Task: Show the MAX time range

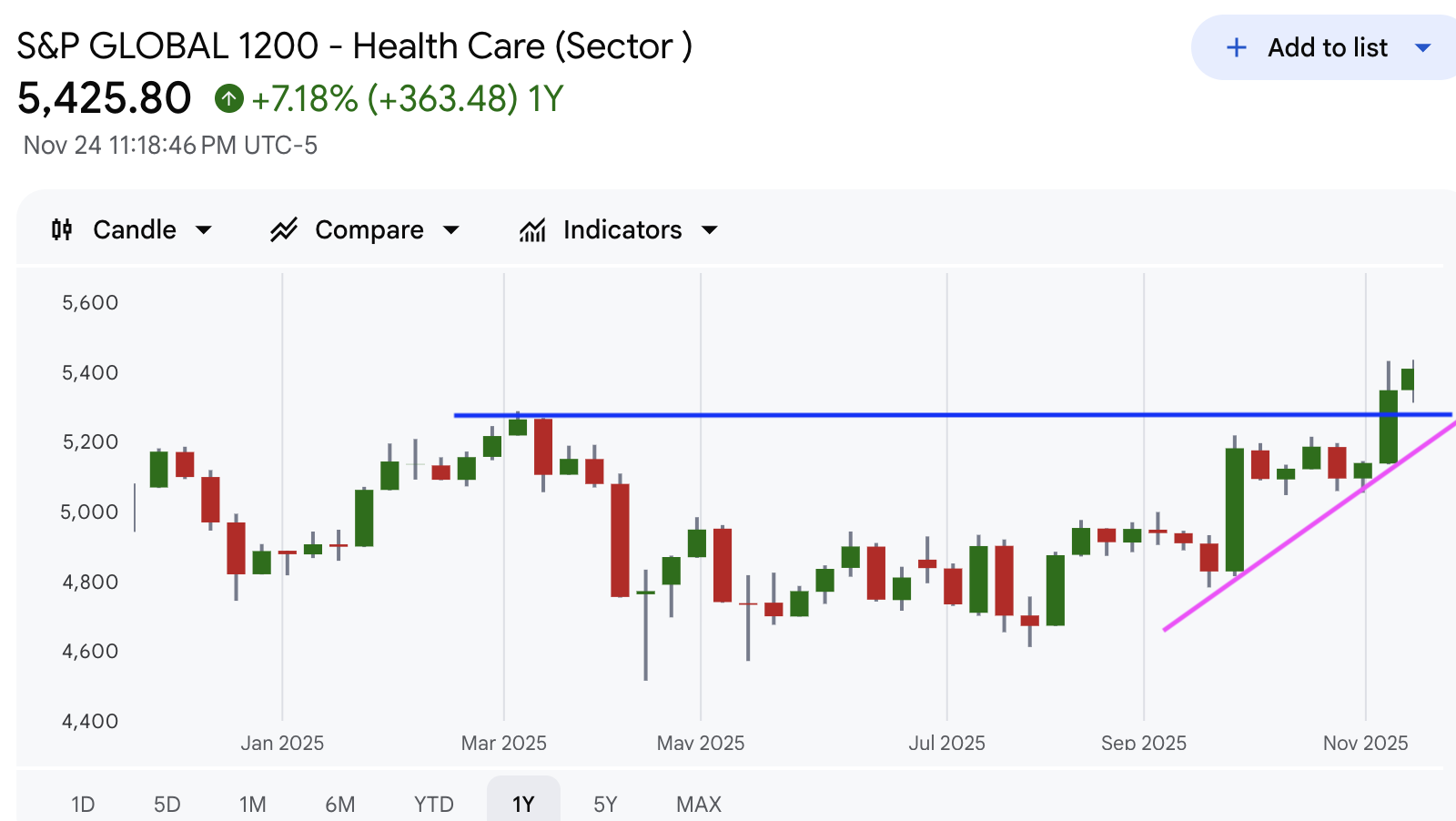Action: pyautogui.click(x=698, y=804)
